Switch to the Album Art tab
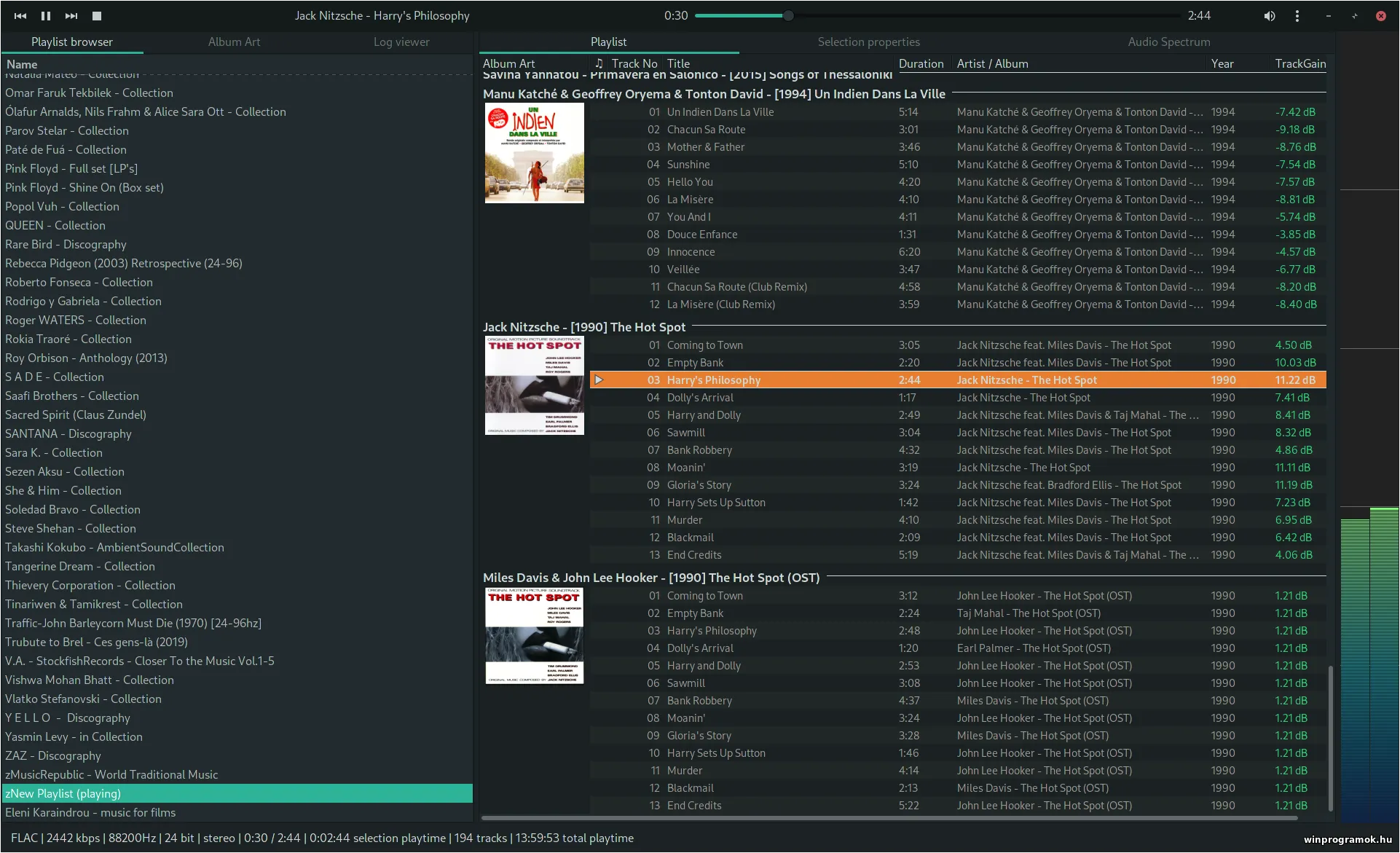 point(234,42)
